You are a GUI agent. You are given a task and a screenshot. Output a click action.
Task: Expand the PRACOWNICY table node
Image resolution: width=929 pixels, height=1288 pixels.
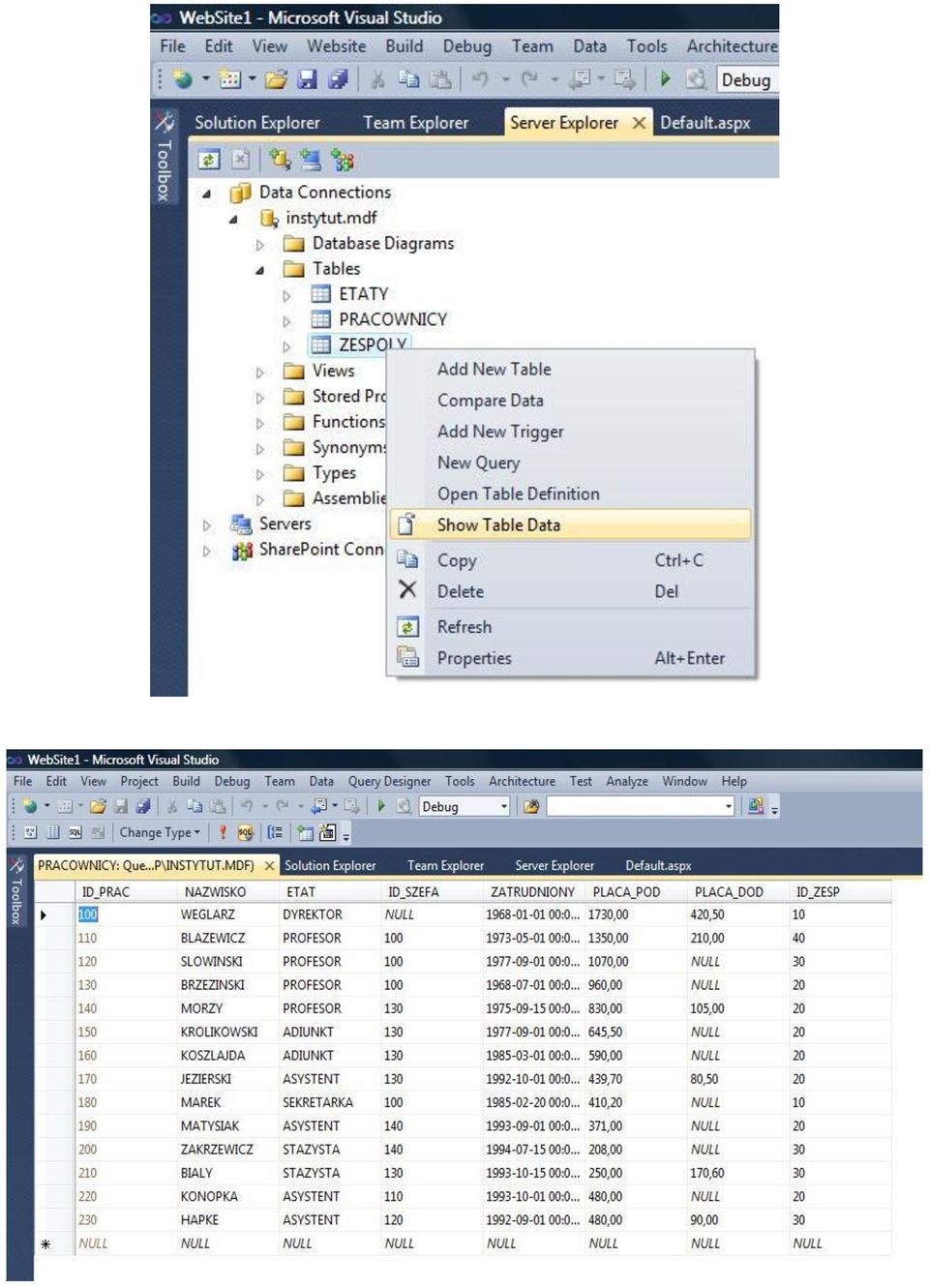(x=286, y=321)
